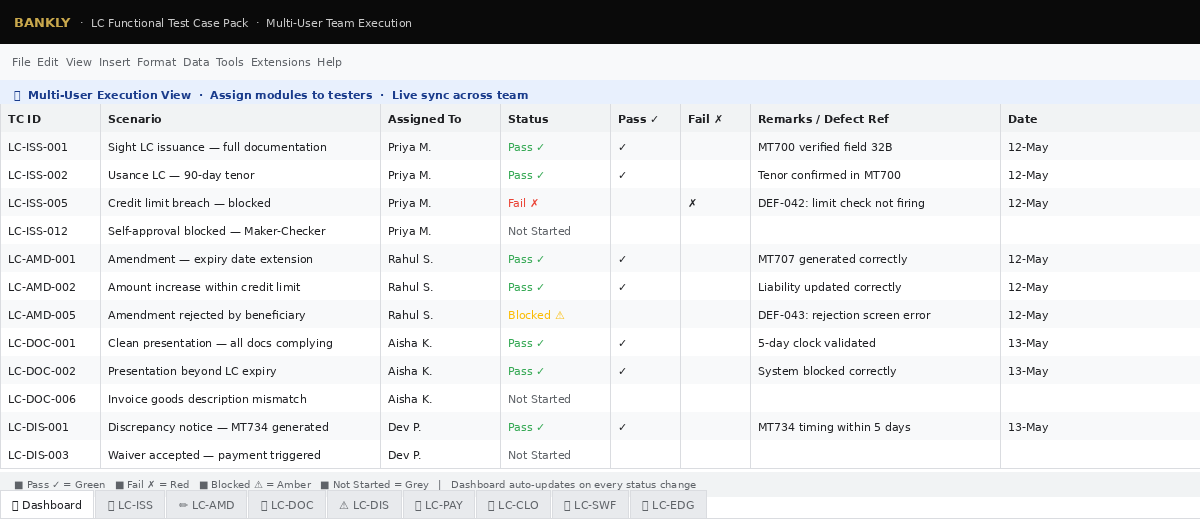Switch to the LC-DOC sheet tab
This screenshot has width=1200, height=520.
[x=287, y=505]
